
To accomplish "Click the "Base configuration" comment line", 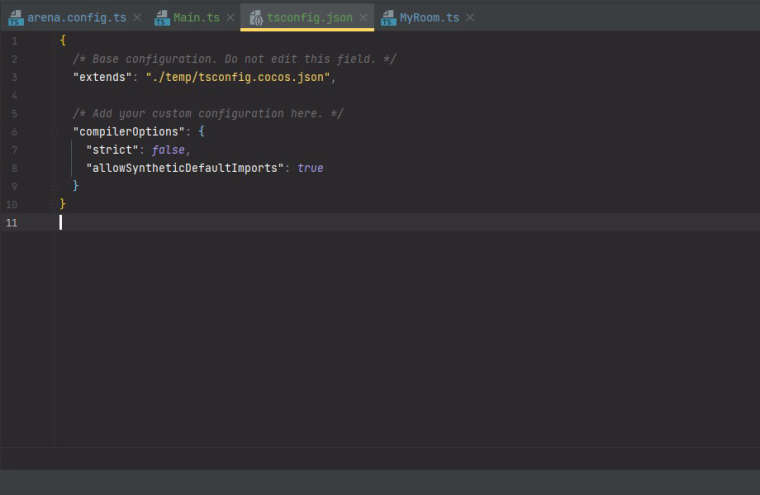I will (234, 59).
